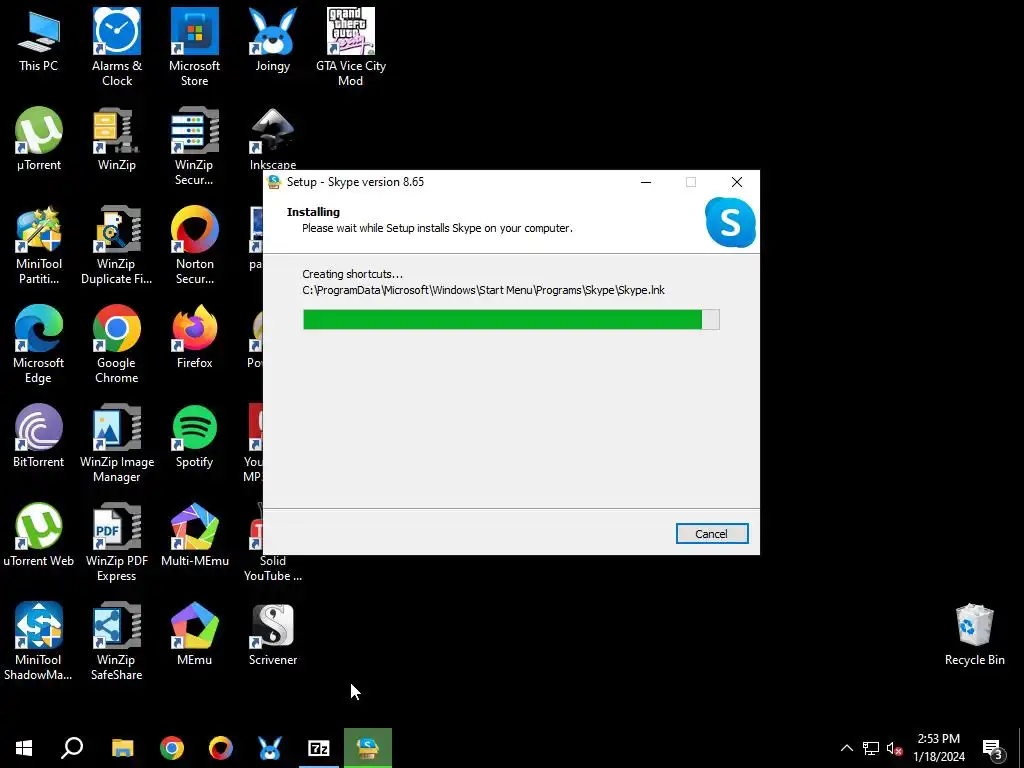Screen dimensions: 1024x768
Task: Click the setup icon in the title bar
Action: click(x=275, y=182)
